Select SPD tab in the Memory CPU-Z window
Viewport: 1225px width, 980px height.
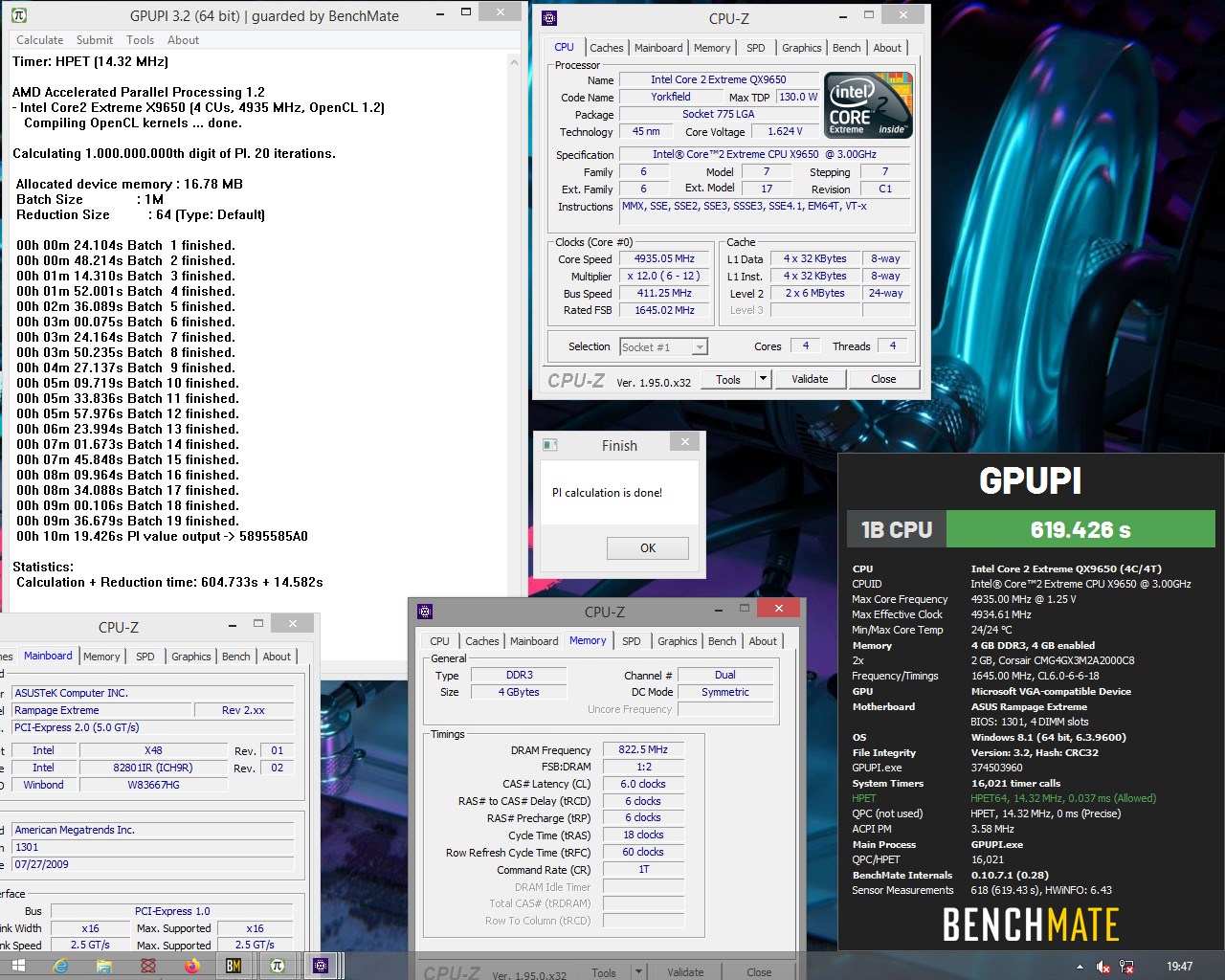pyautogui.click(x=632, y=641)
